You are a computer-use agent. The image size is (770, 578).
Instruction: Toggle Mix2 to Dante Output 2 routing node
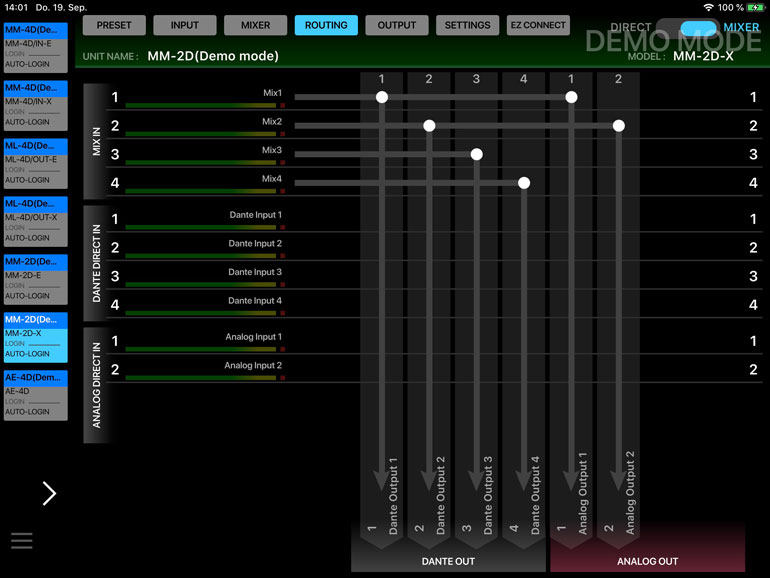tap(429, 126)
